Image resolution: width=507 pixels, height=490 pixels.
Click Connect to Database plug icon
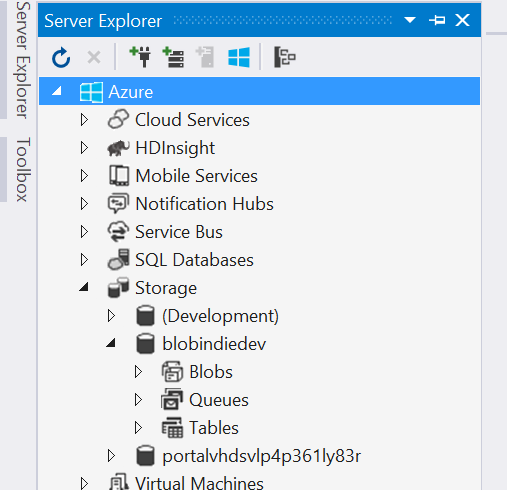140,57
